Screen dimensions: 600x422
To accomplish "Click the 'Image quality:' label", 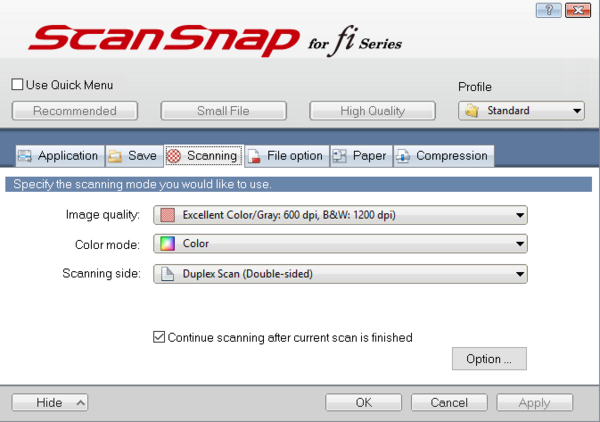I will point(103,215).
